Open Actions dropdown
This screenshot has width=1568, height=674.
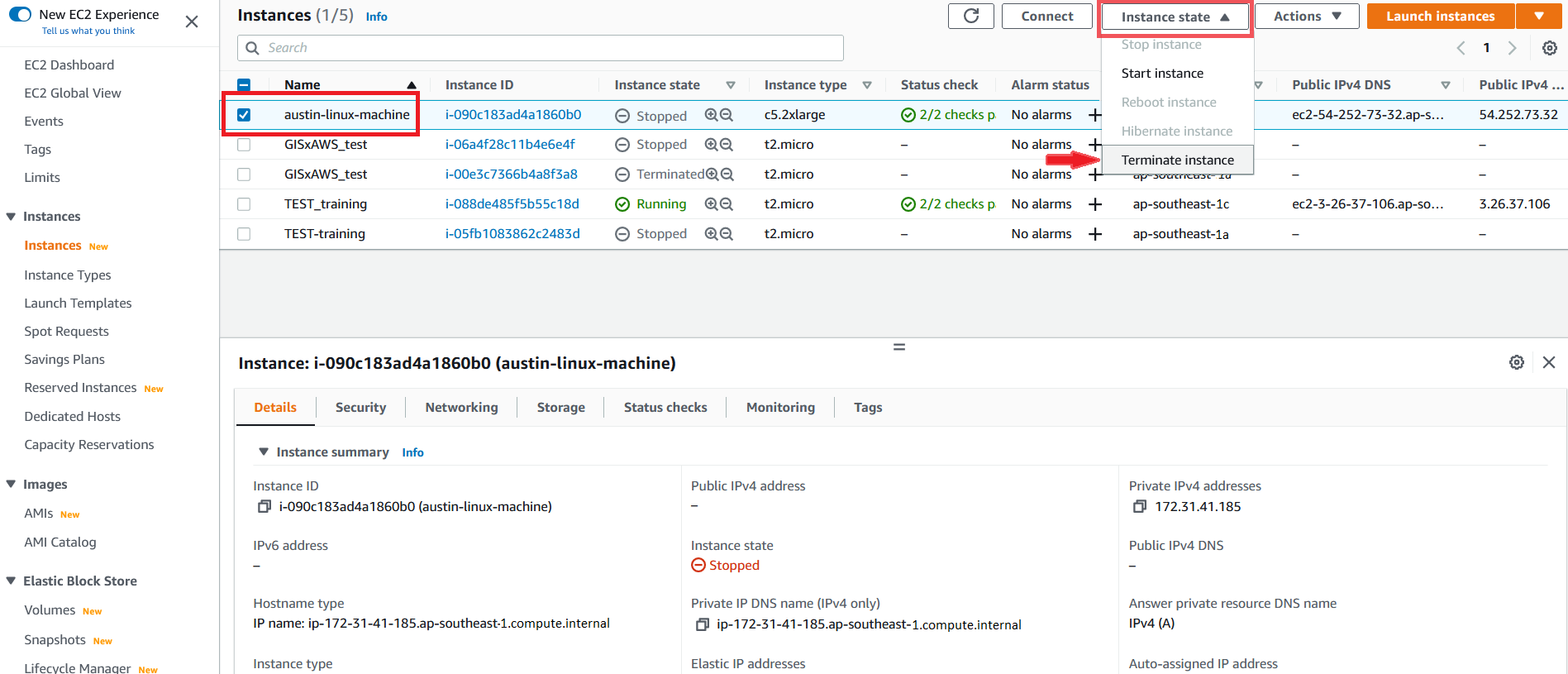point(1307,16)
